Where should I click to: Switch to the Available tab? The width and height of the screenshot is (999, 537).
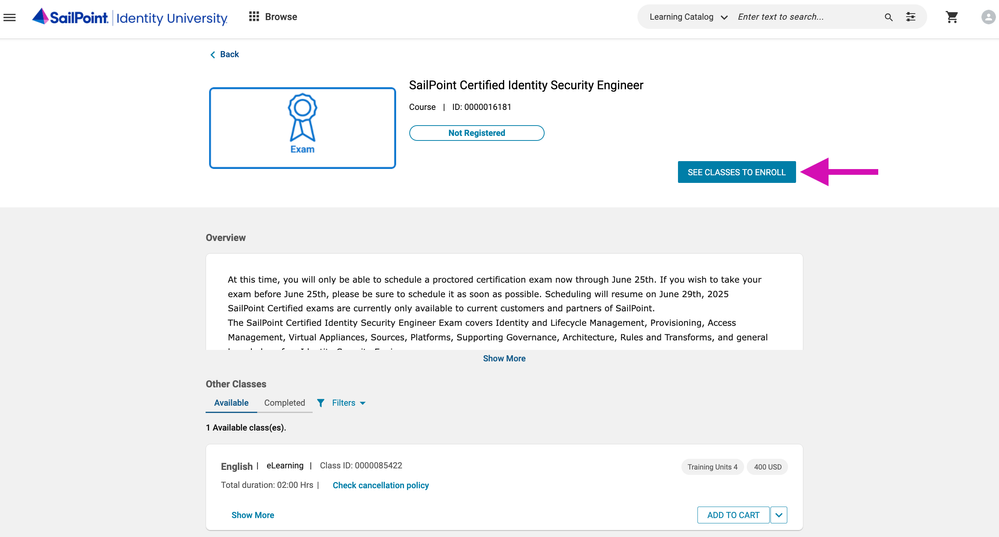coord(231,403)
